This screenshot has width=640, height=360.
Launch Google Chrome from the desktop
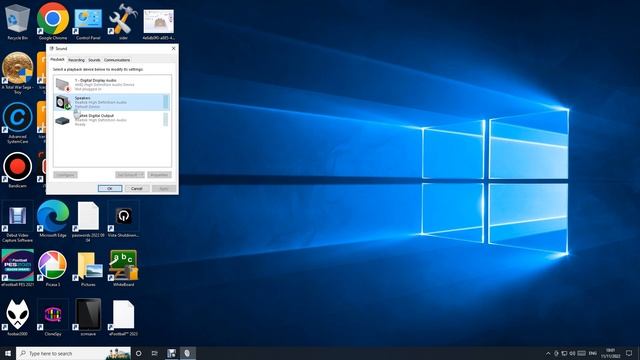[x=53, y=21]
